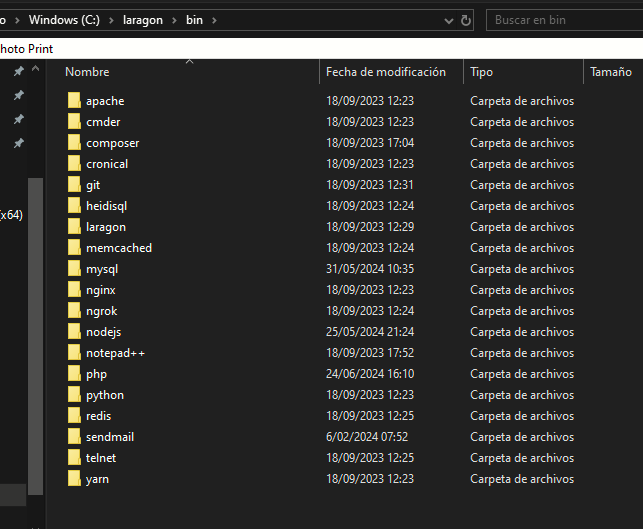Select the yarn folder icon
Viewport: 643px width, 529px height.
[73, 479]
